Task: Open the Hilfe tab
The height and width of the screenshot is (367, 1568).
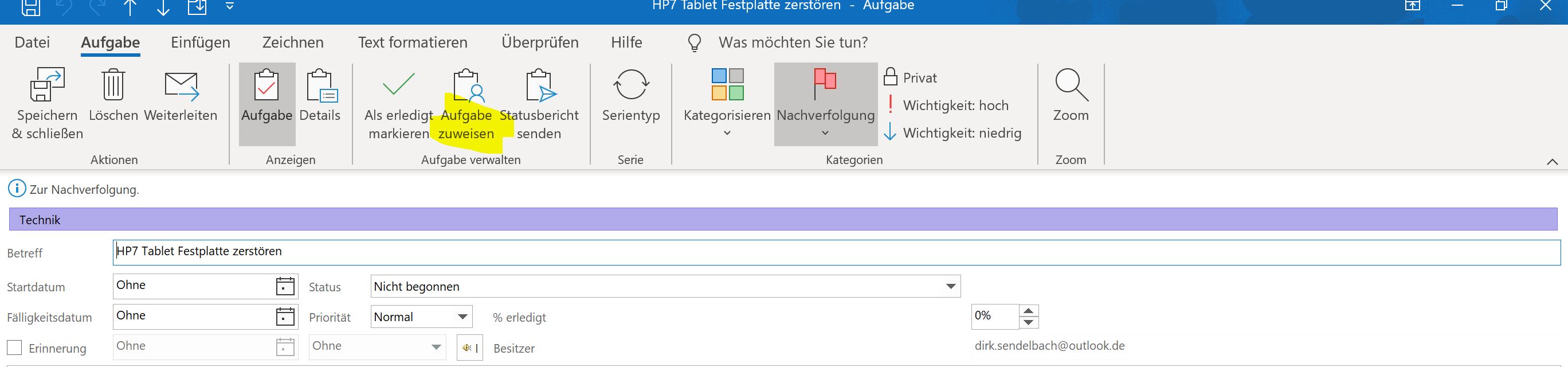Action: point(626,42)
